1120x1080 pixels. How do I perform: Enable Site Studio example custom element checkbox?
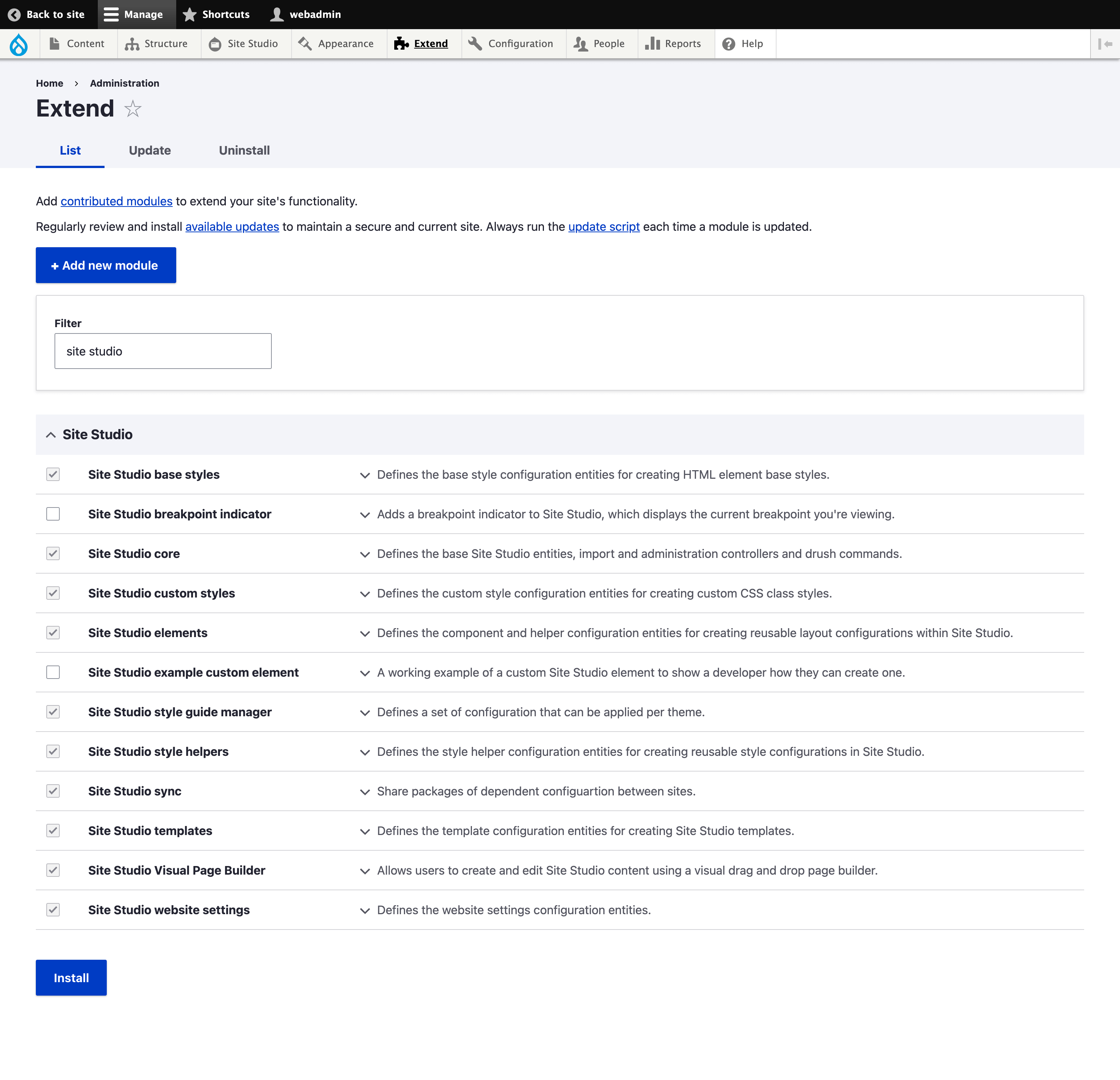[x=53, y=672]
